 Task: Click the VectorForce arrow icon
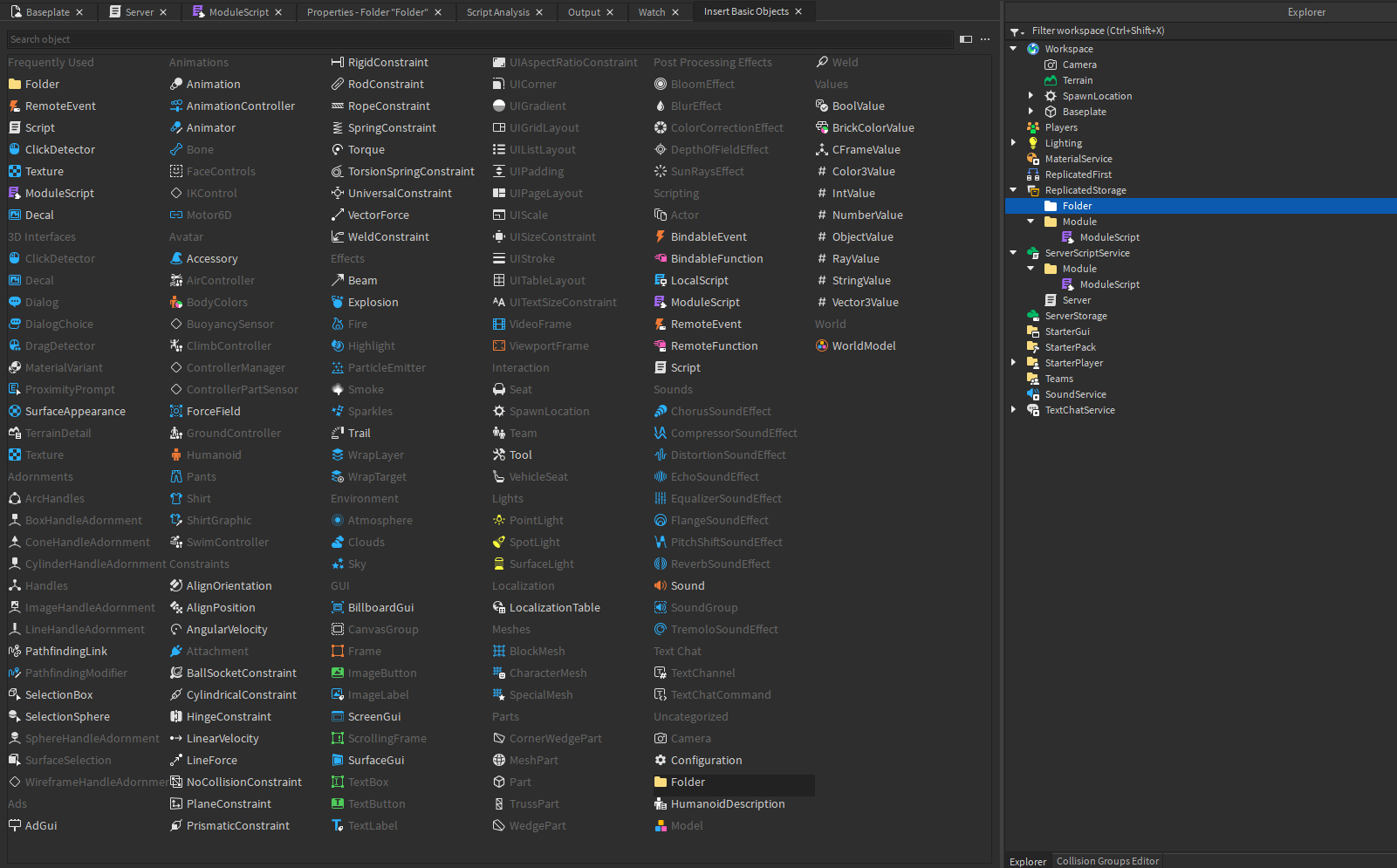click(338, 215)
